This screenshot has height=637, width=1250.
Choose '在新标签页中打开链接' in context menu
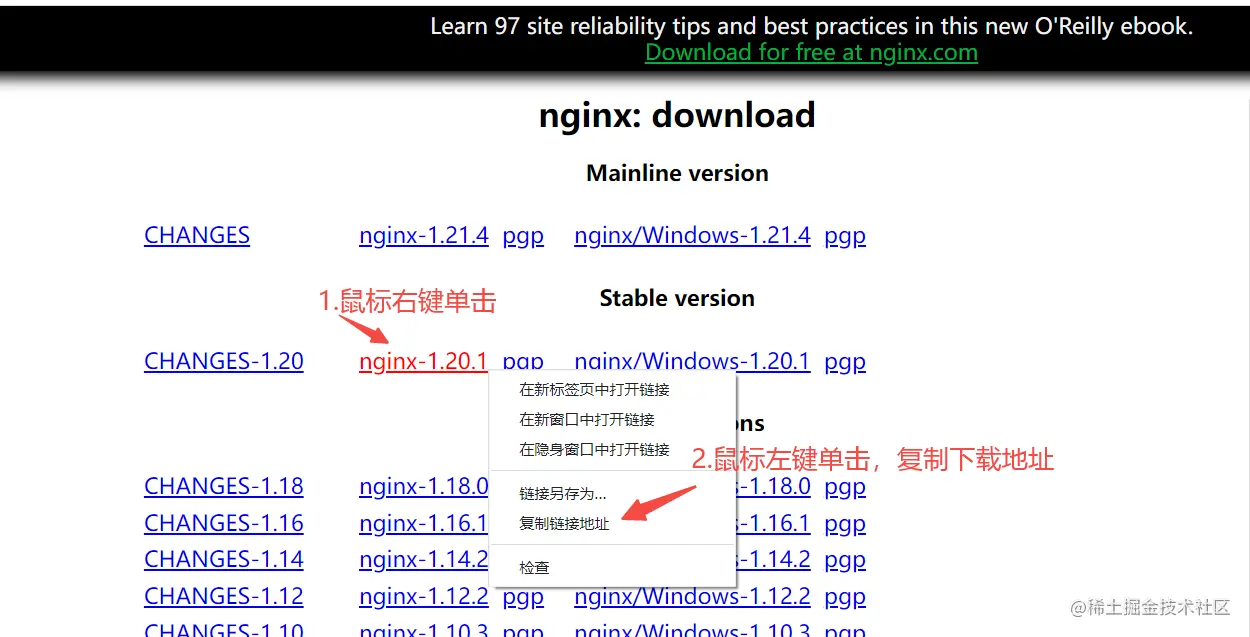tap(613, 390)
